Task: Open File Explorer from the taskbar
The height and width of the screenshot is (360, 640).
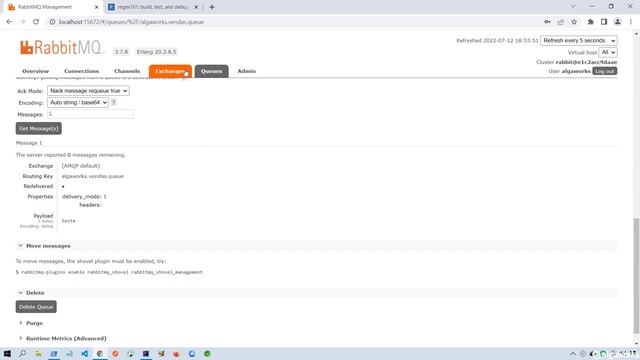Action: click(x=38, y=353)
